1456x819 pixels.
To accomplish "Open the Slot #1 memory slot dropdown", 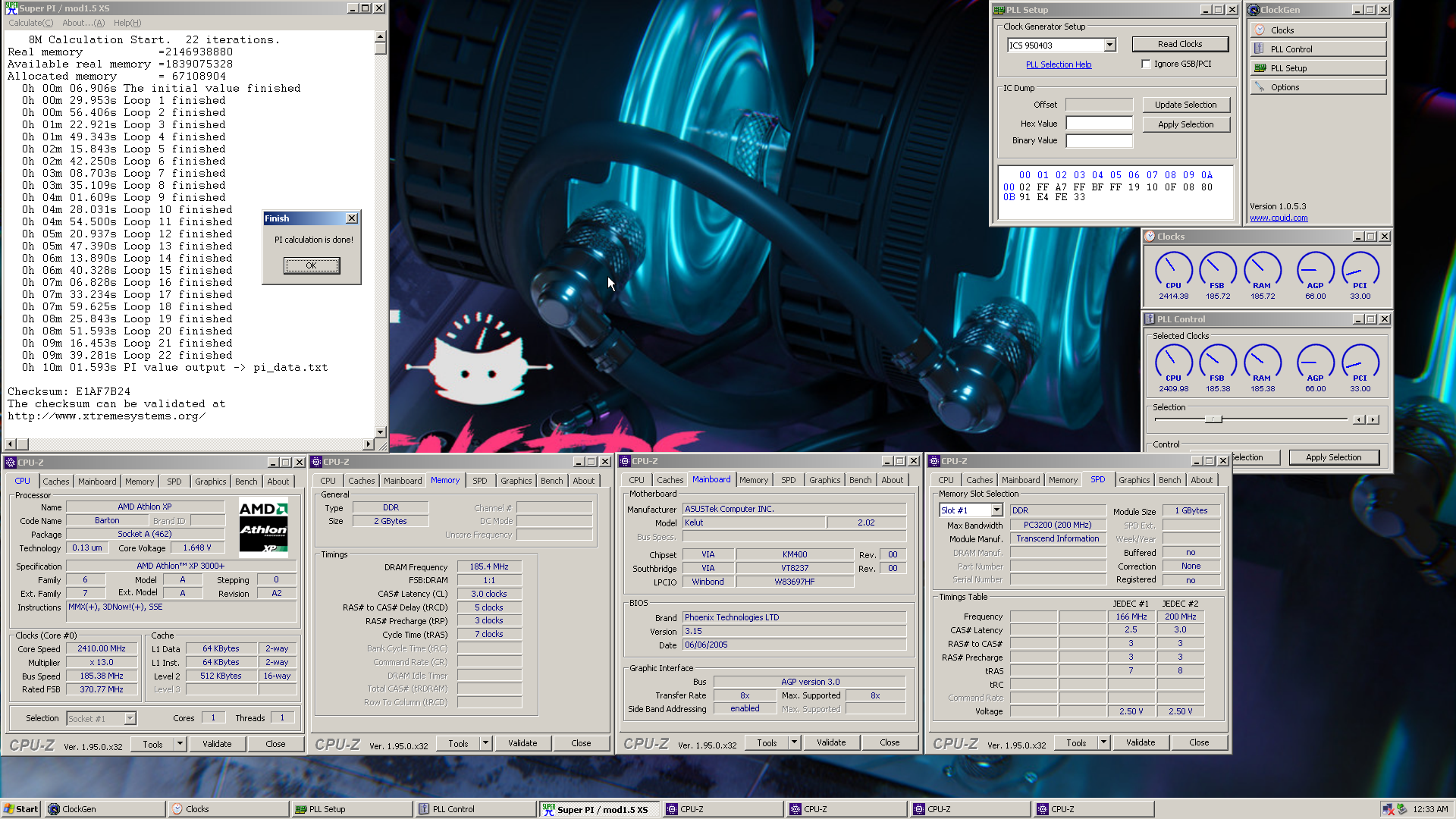I will point(996,510).
